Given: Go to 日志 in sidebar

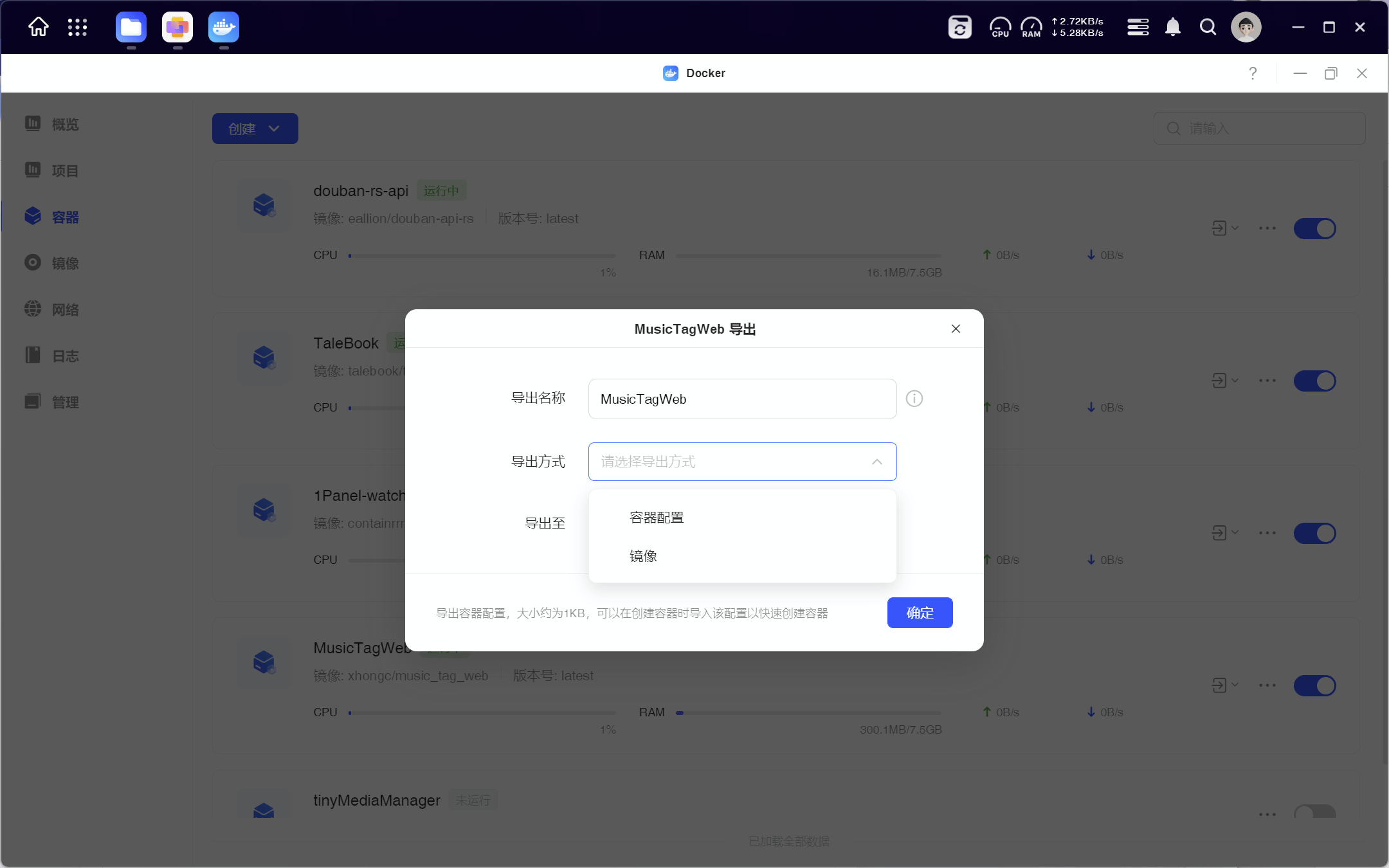Looking at the screenshot, I should pyautogui.click(x=53, y=356).
